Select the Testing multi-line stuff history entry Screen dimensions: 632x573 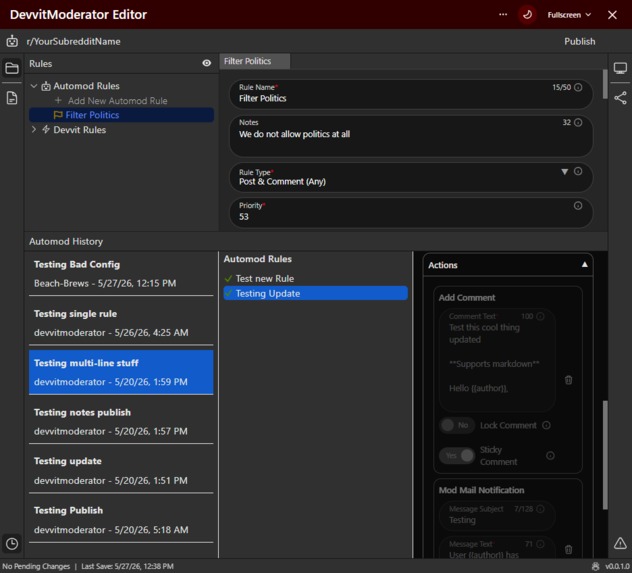tap(121, 372)
